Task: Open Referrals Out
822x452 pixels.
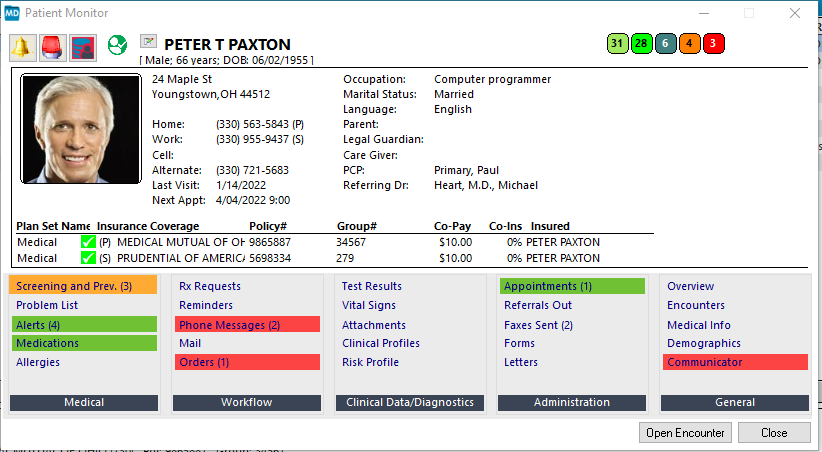Action: click(538, 305)
